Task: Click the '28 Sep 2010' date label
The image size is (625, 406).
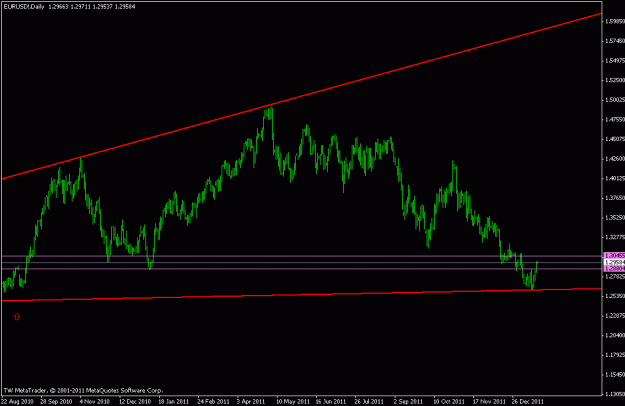Action: [x=56, y=402]
